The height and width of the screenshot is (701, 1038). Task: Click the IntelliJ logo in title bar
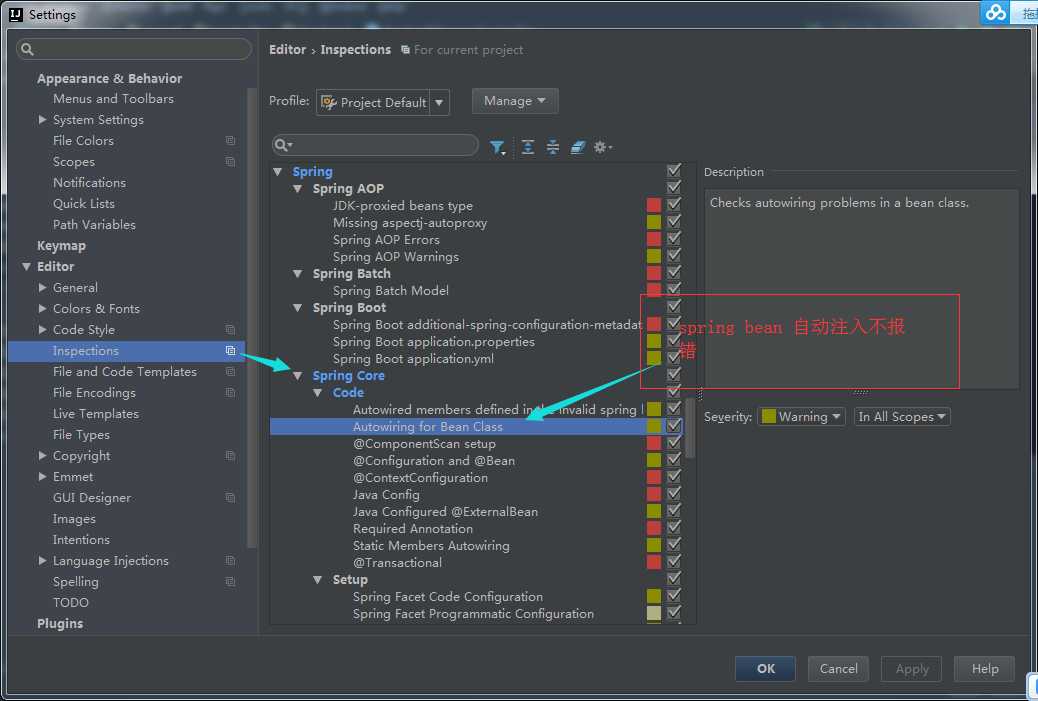click(x=16, y=15)
